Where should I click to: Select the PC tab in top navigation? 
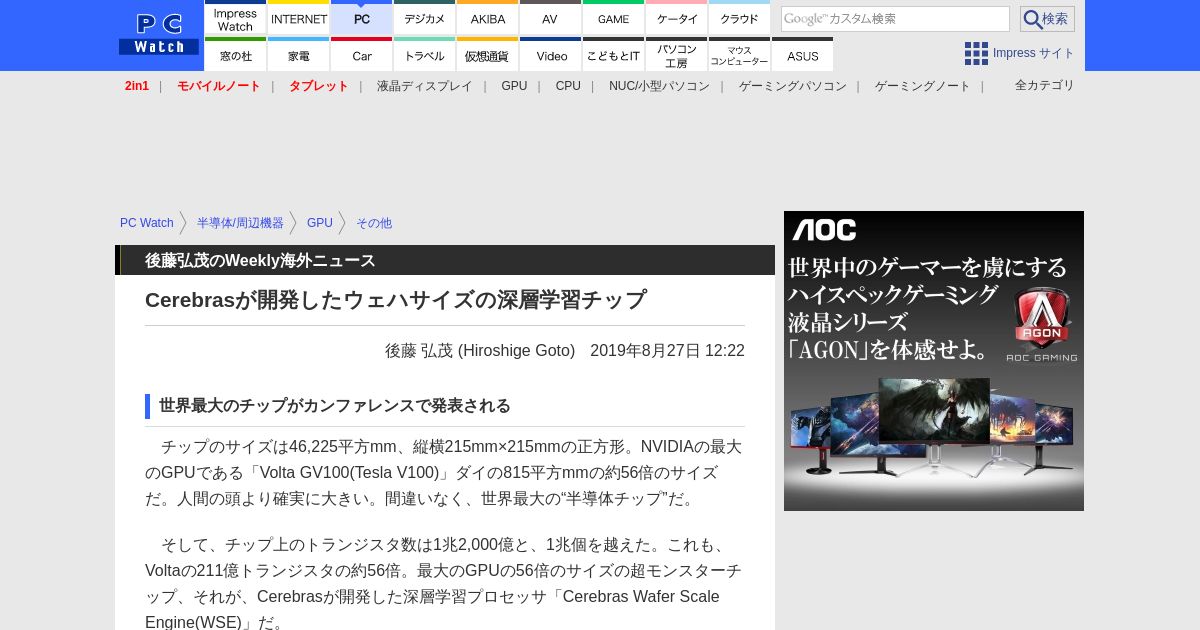point(362,18)
